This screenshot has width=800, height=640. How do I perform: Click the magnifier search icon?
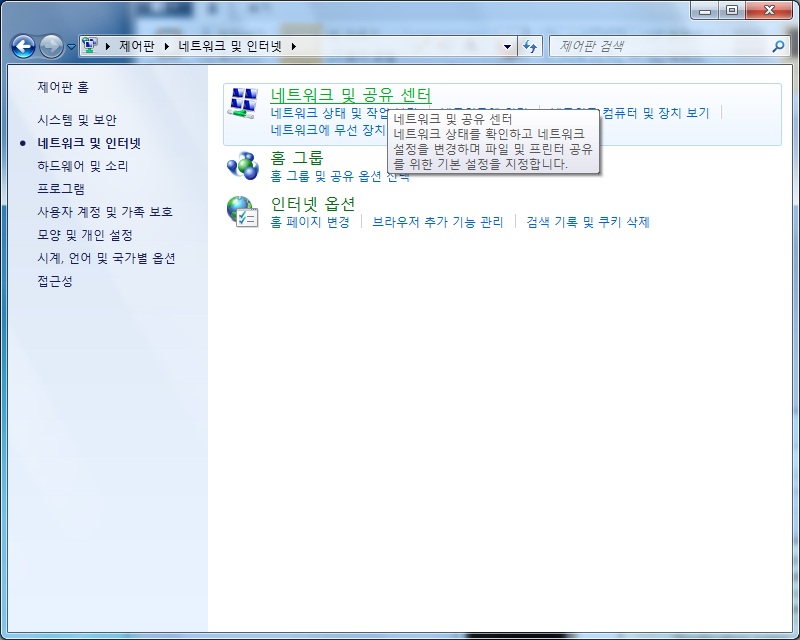click(x=778, y=46)
